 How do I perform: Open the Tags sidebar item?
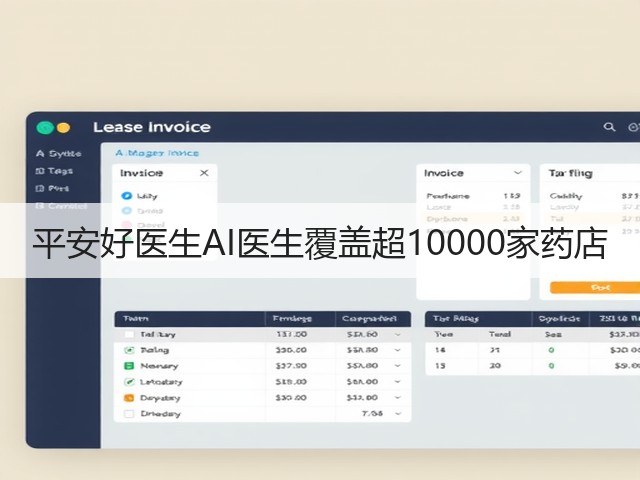point(54,171)
